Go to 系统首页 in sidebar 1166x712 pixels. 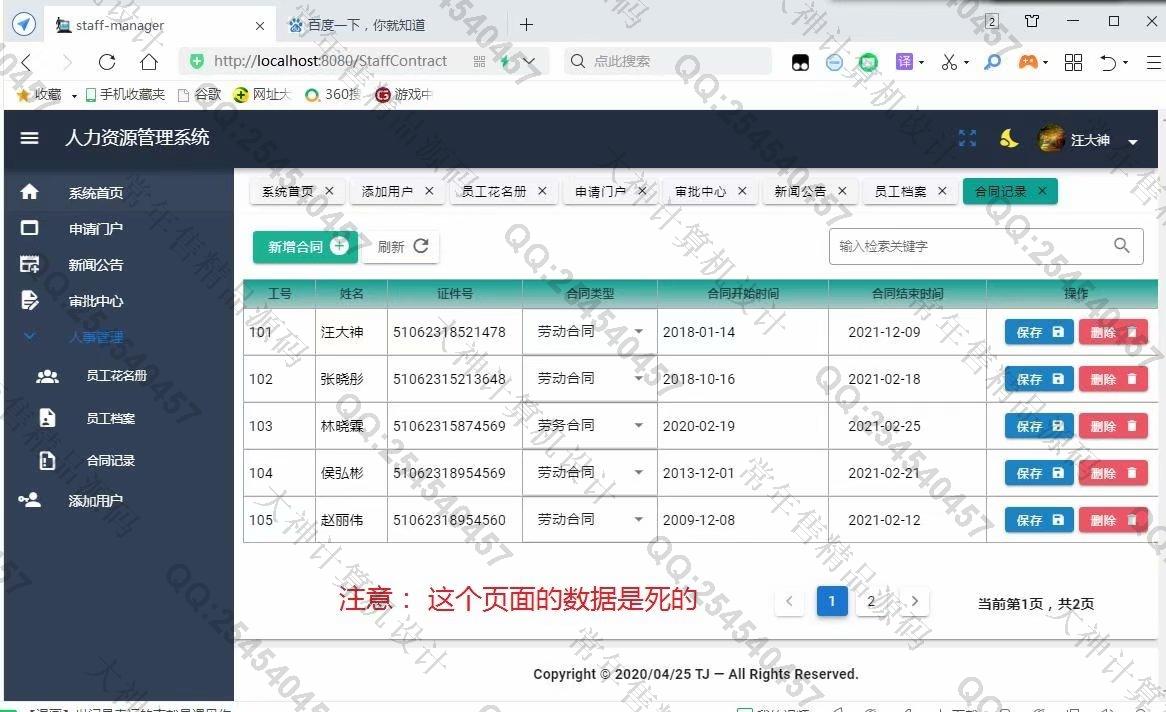pos(96,193)
